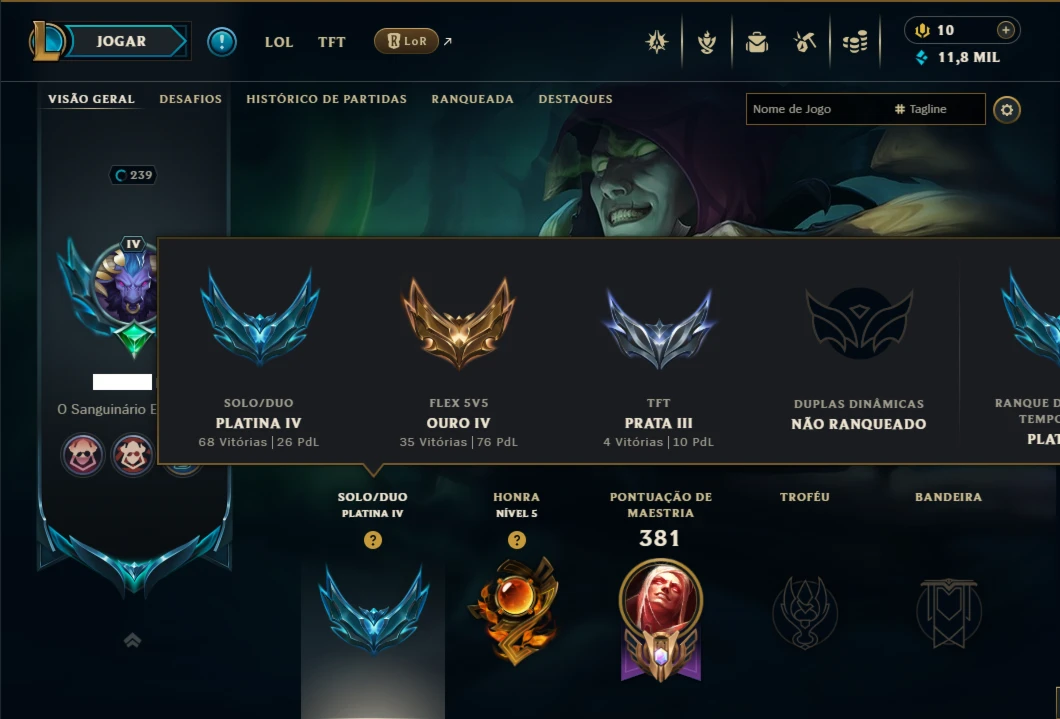Screen dimensions: 1060x719
Task: Open the Clash tournament icon
Action: pos(707,42)
